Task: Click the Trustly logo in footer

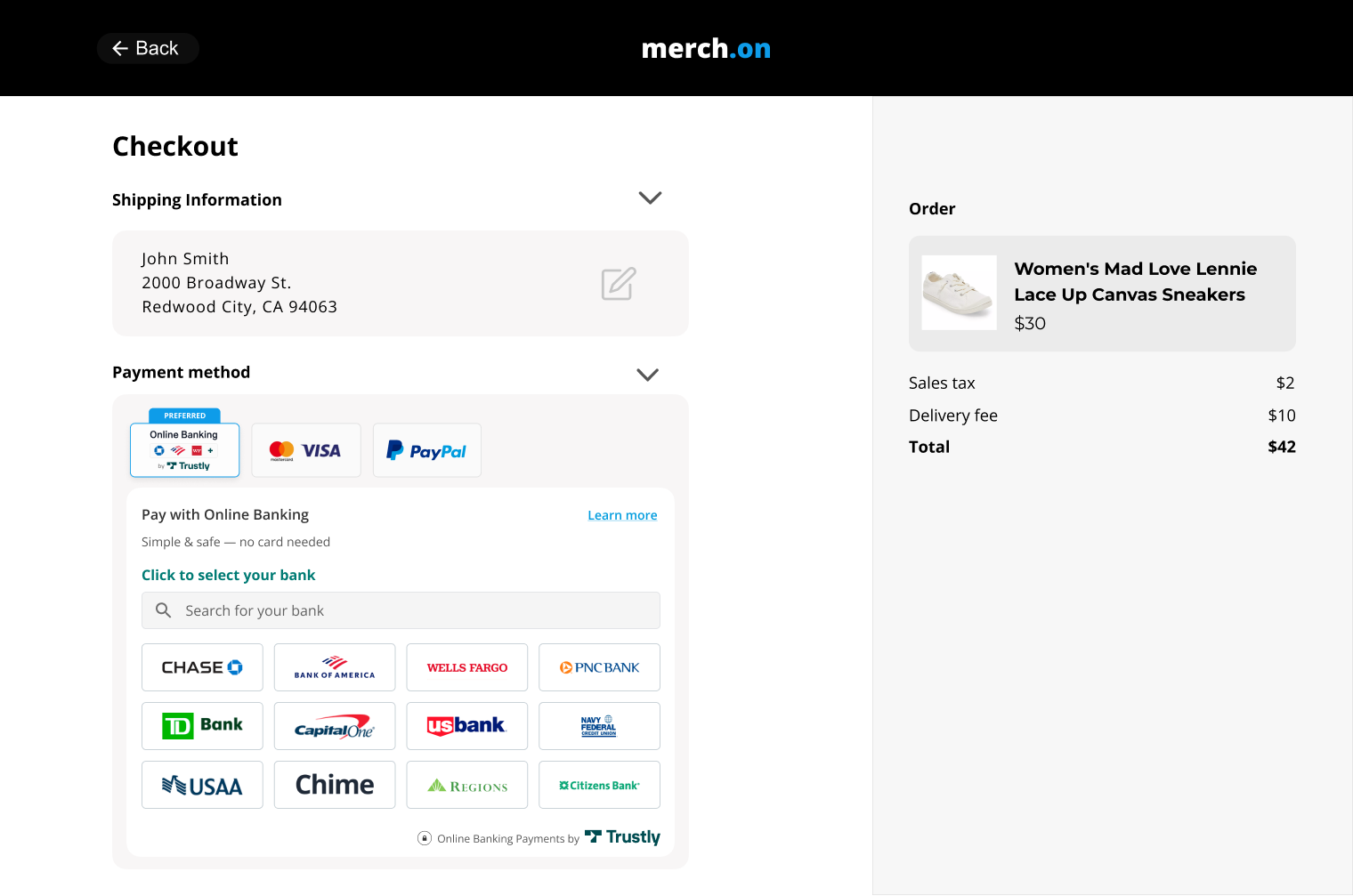Action: point(622,837)
